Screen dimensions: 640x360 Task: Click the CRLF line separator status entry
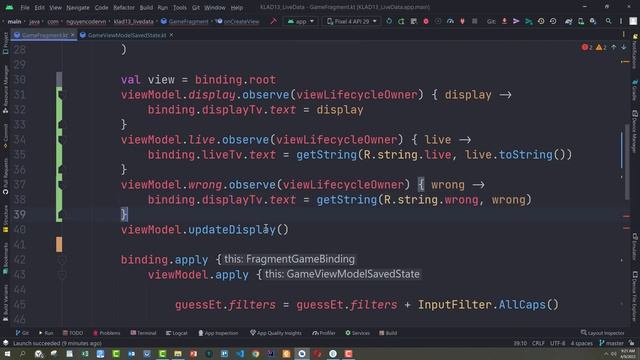point(538,343)
